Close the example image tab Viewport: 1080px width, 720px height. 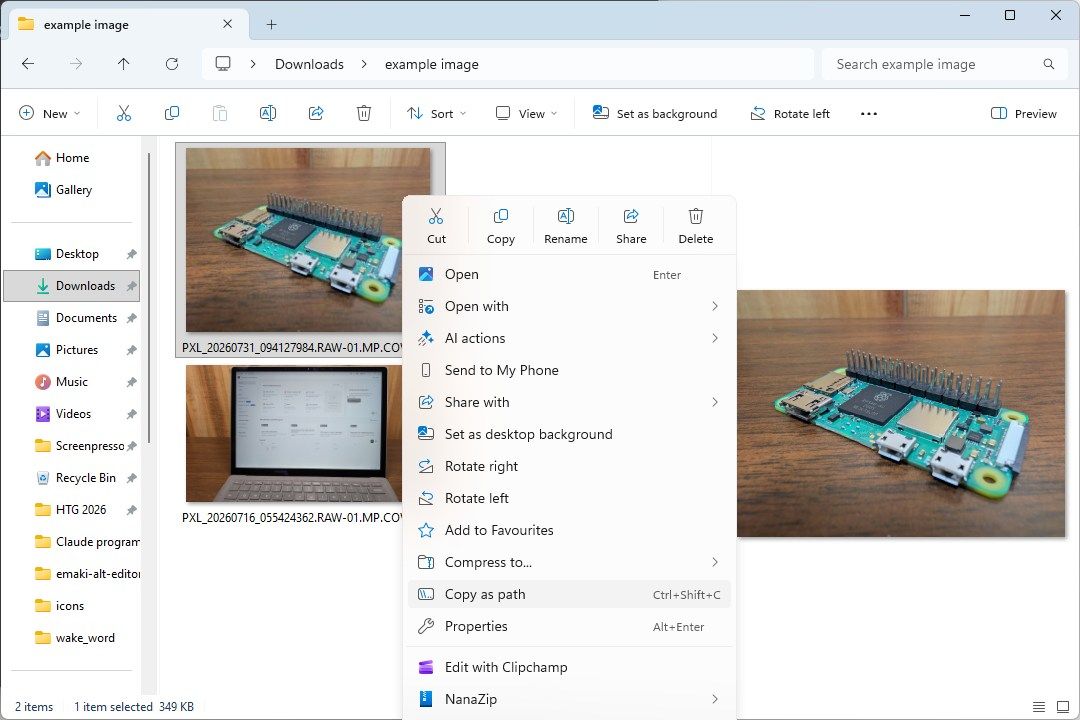tap(227, 24)
